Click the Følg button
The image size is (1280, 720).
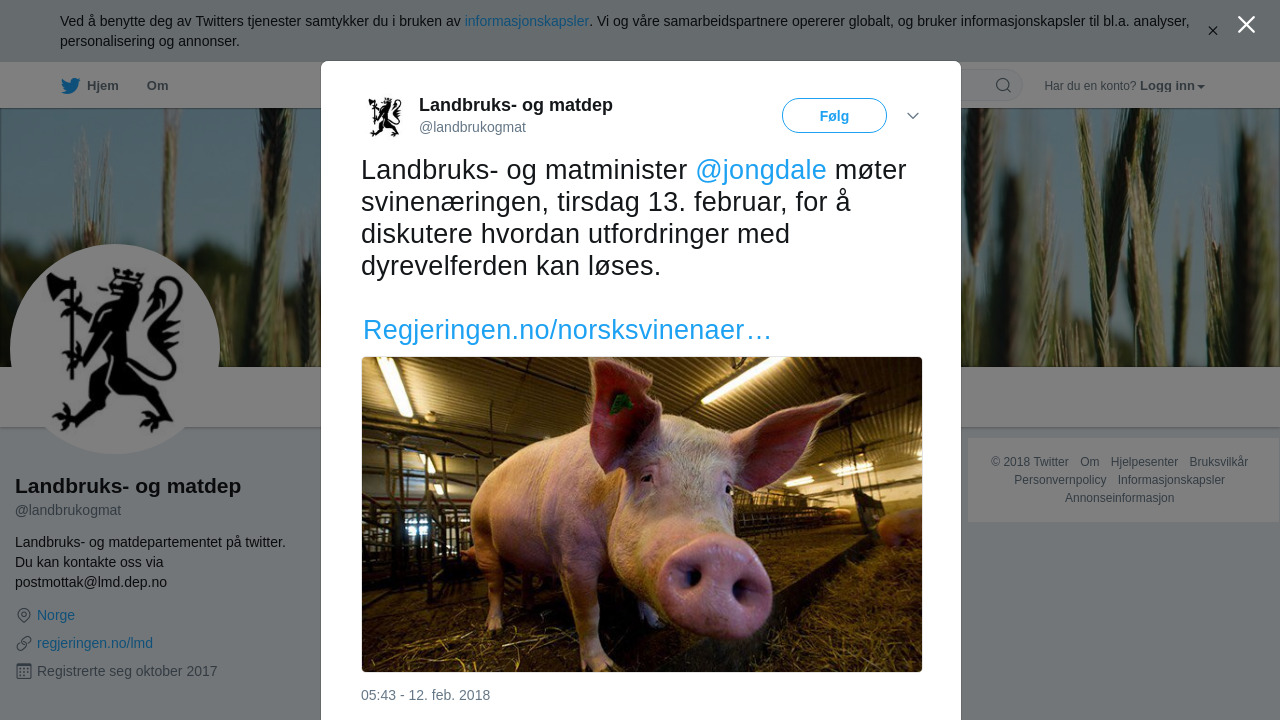coord(834,116)
